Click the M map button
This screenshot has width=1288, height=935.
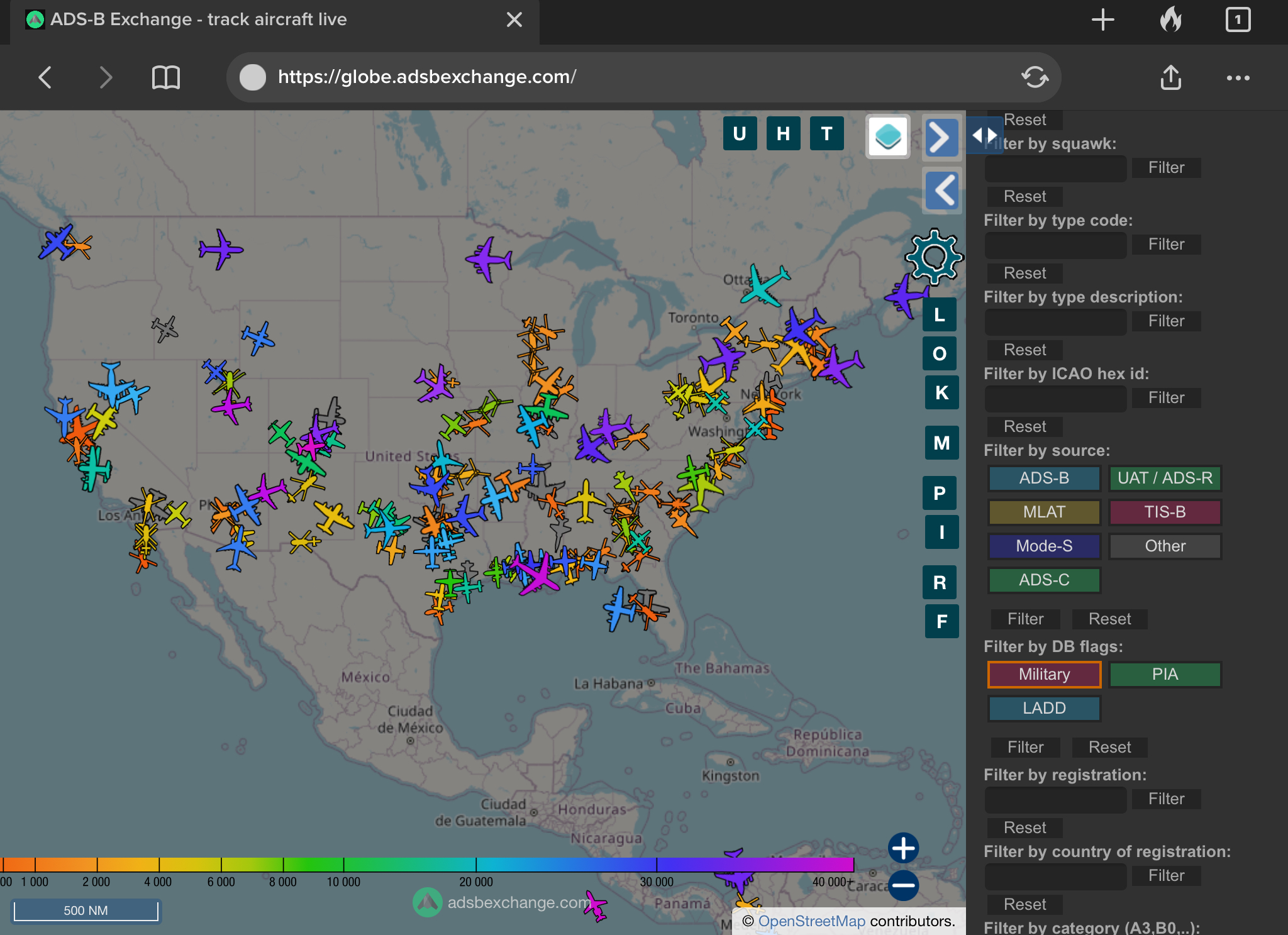coord(941,443)
